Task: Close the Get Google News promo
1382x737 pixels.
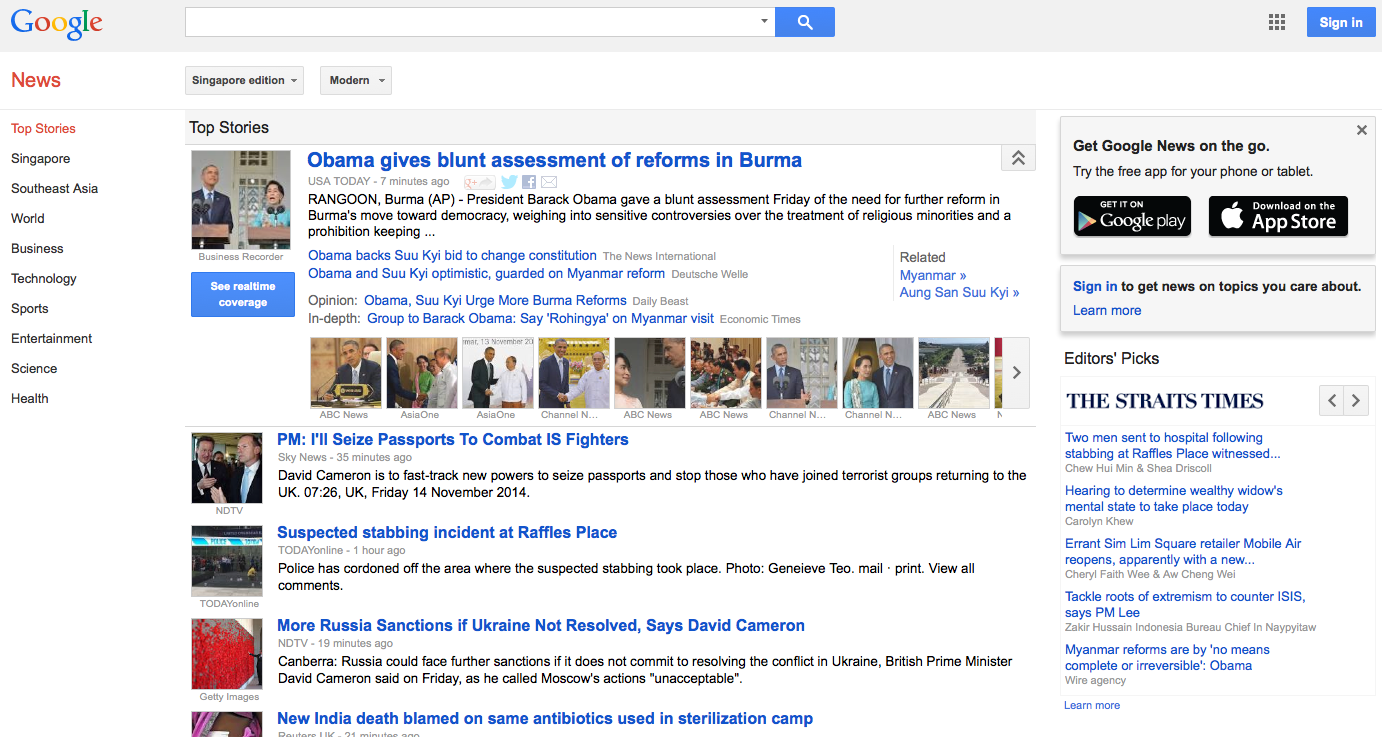Action: (x=1361, y=130)
